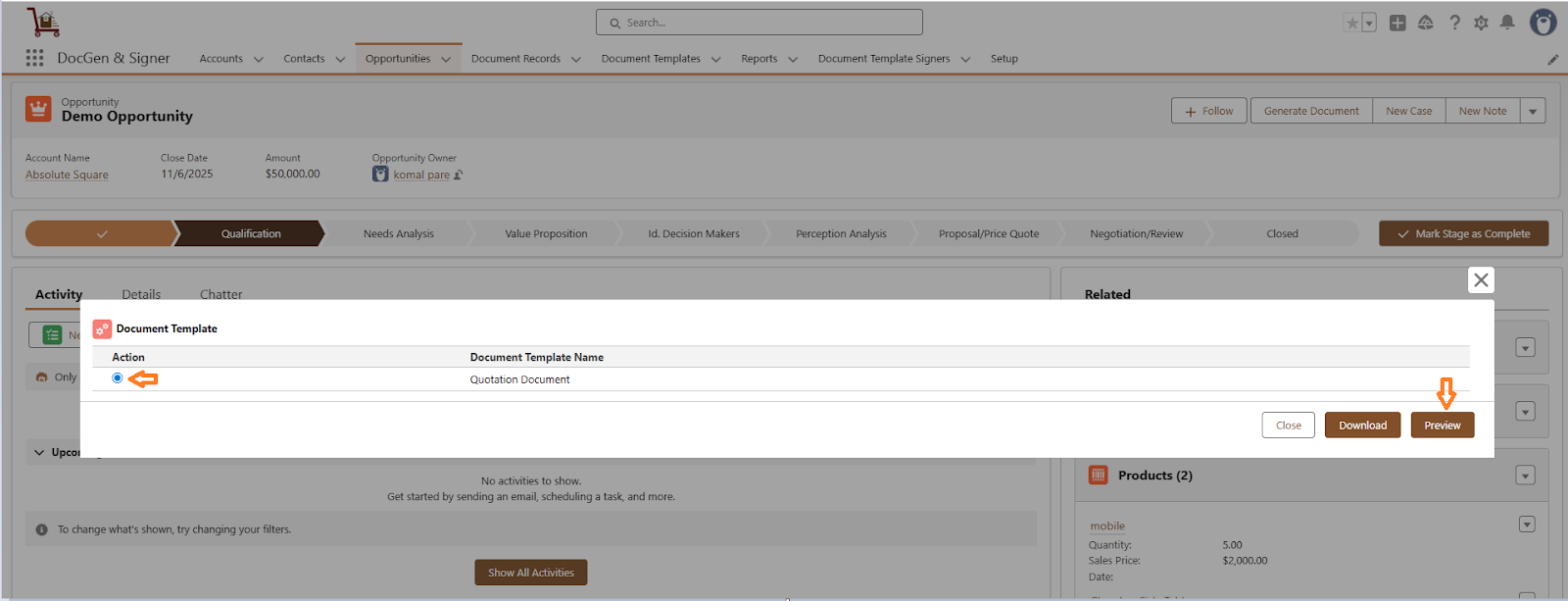1568x601 pixels.
Task: Open the Document Templates nav tab
Action: pos(651,59)
